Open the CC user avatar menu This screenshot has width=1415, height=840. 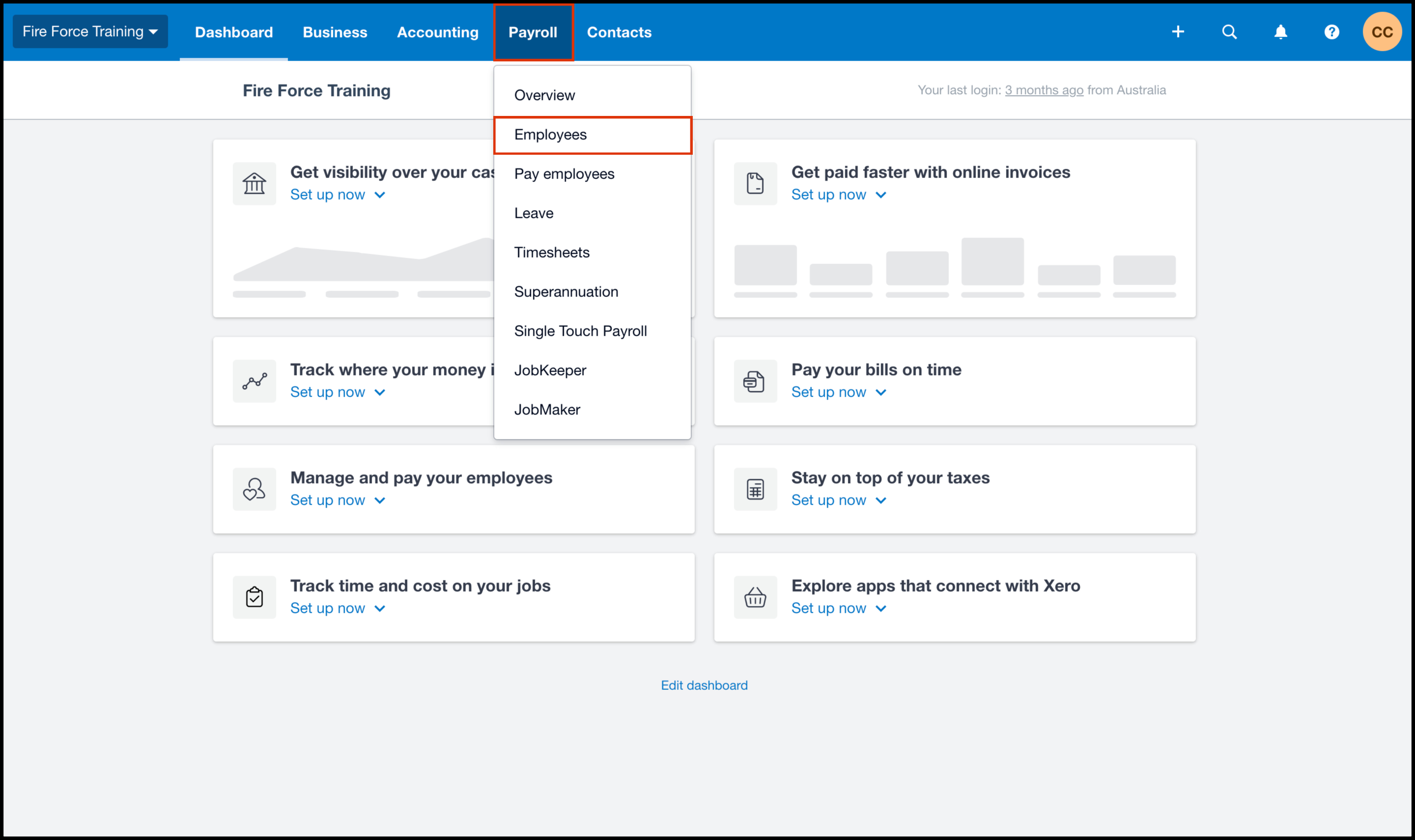pos(1382,32)
